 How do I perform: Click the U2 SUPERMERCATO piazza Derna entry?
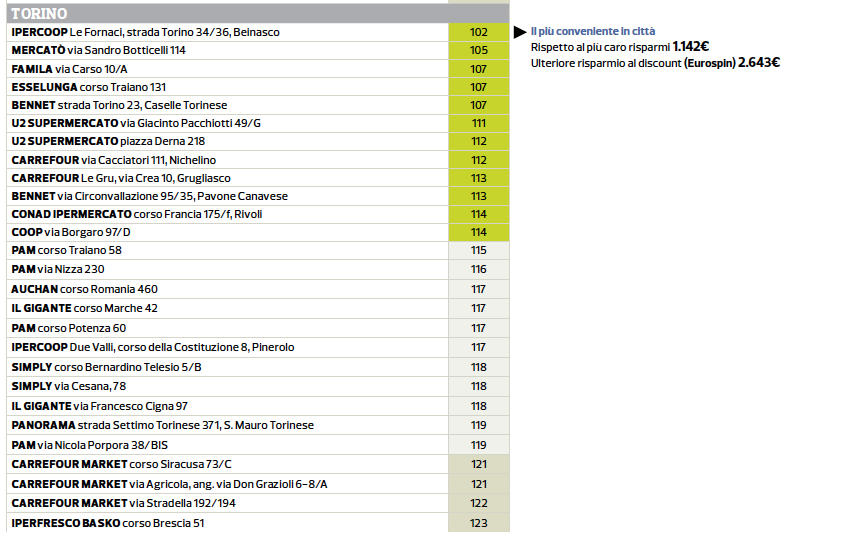pyautogui.click(x=108, y=141)
